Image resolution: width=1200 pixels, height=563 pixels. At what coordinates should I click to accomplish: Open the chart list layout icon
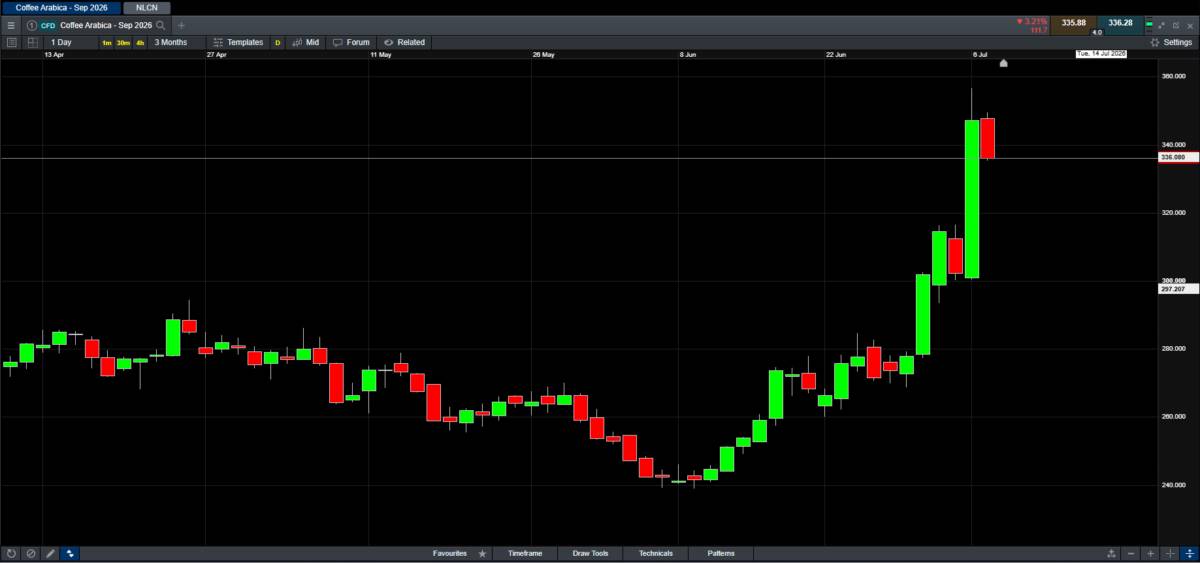12,42
